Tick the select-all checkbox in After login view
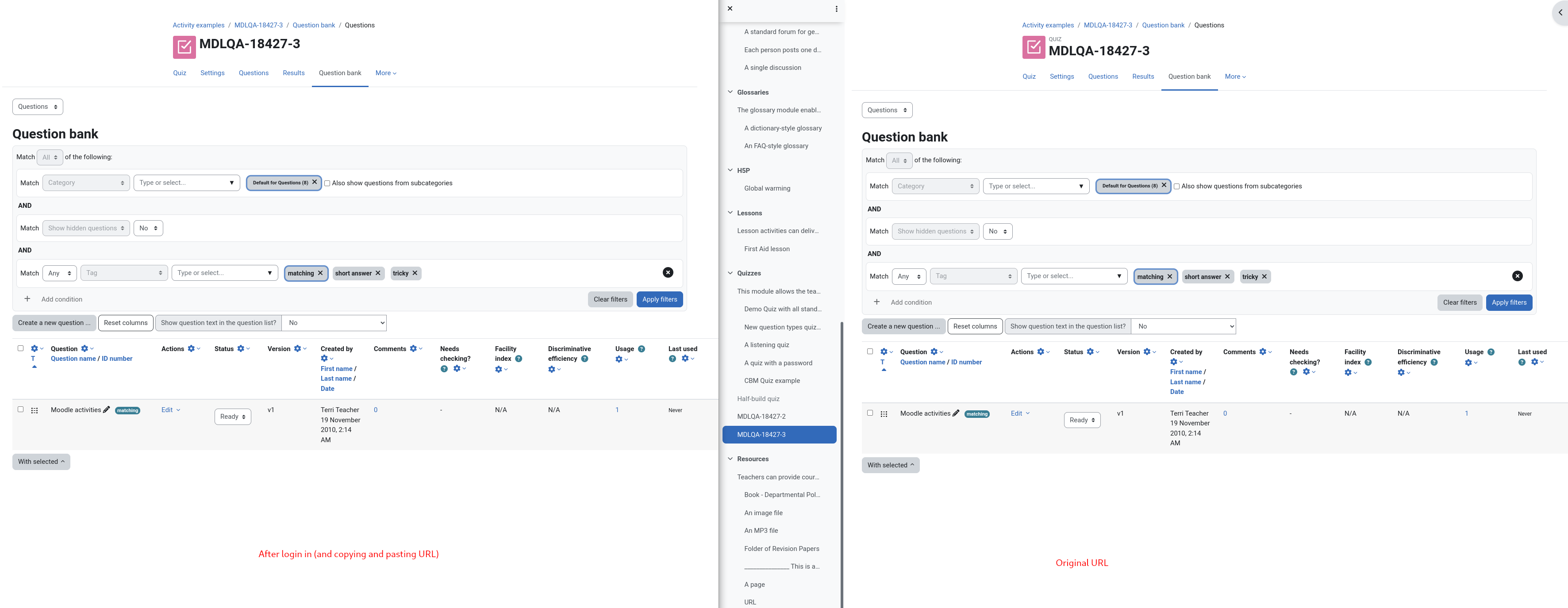The image size is (1568, 608). (21, 348)
